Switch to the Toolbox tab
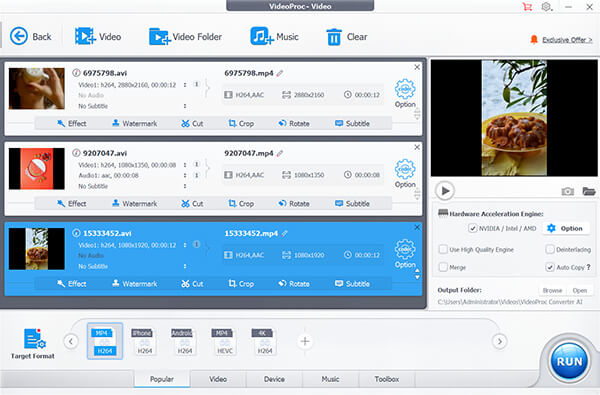600x395 pixels. [387, 379]
